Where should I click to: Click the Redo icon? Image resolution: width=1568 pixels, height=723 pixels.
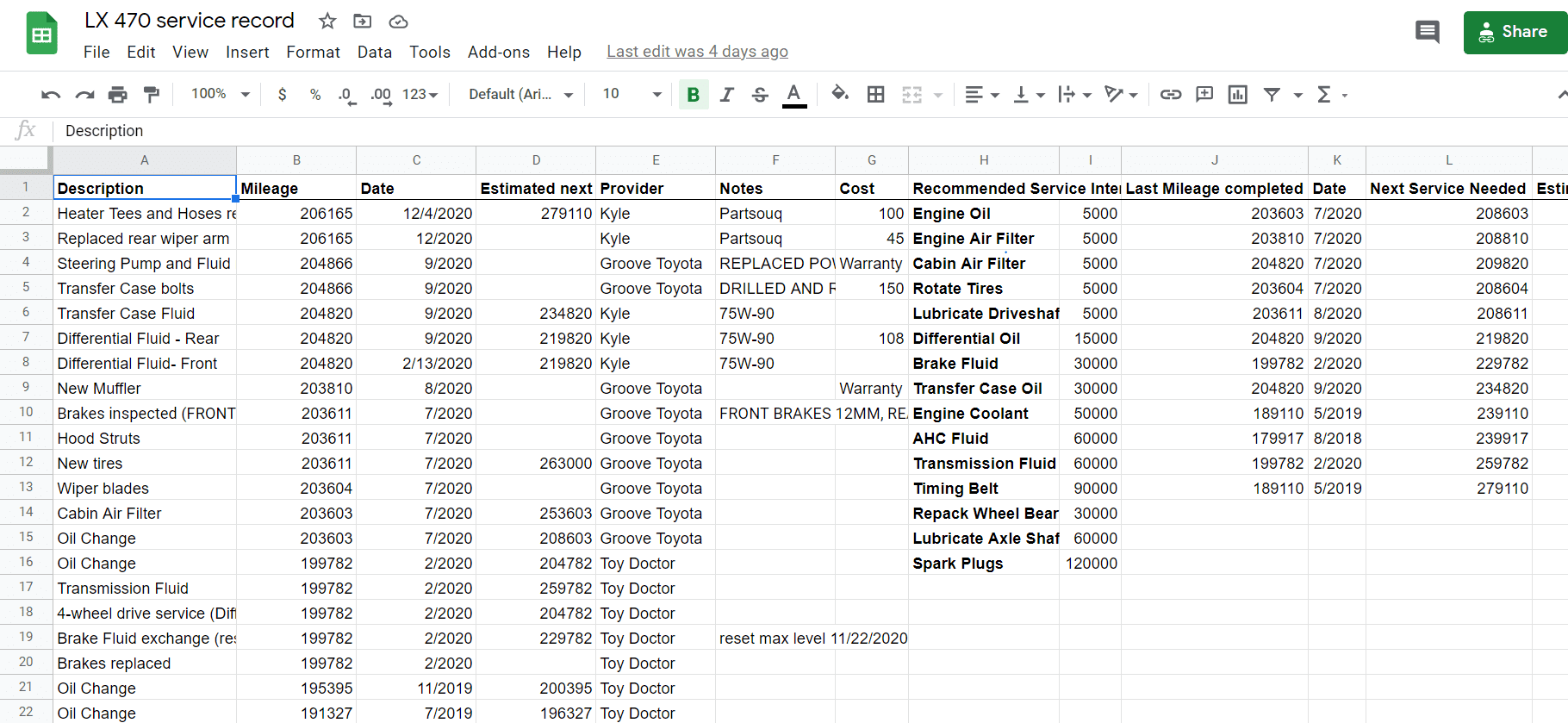(84, 95)
